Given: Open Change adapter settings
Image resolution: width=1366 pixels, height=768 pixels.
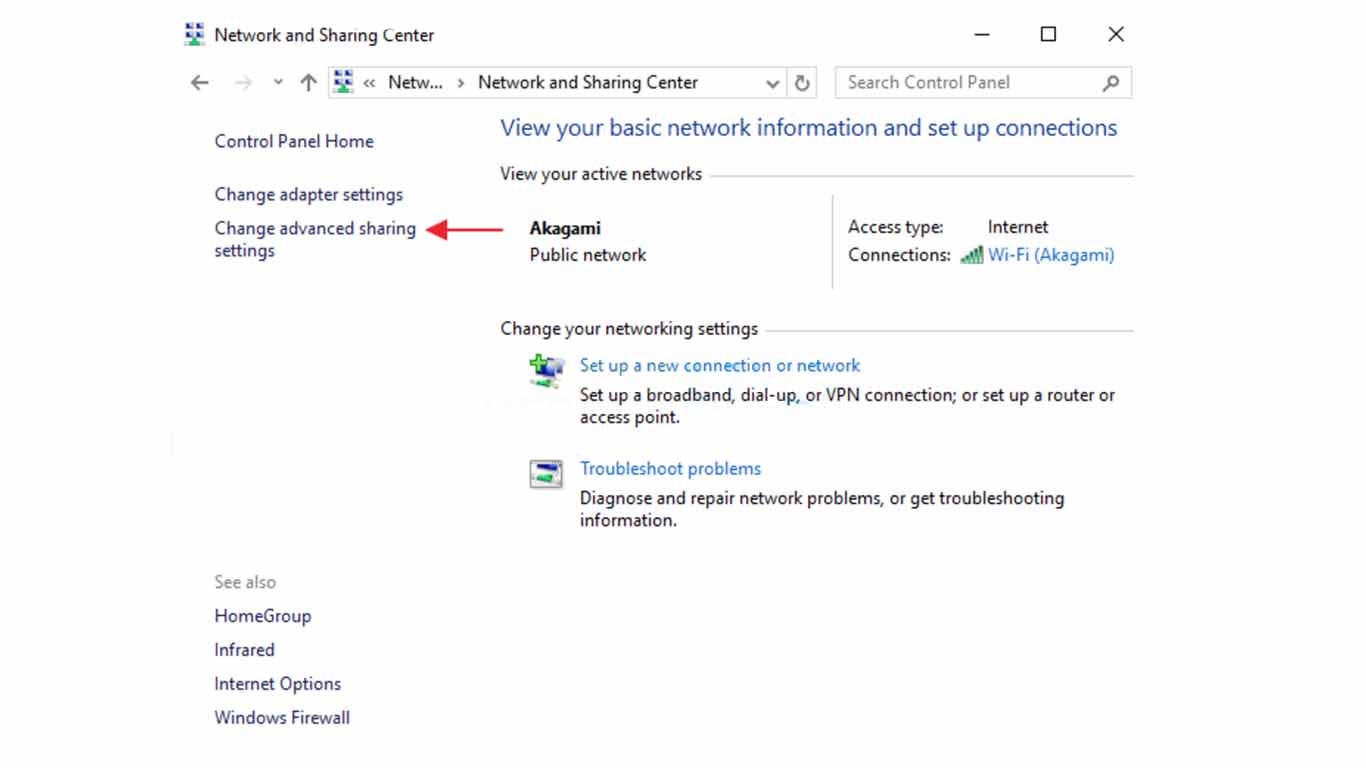Looking at the screenshot, I should [308, 194].
